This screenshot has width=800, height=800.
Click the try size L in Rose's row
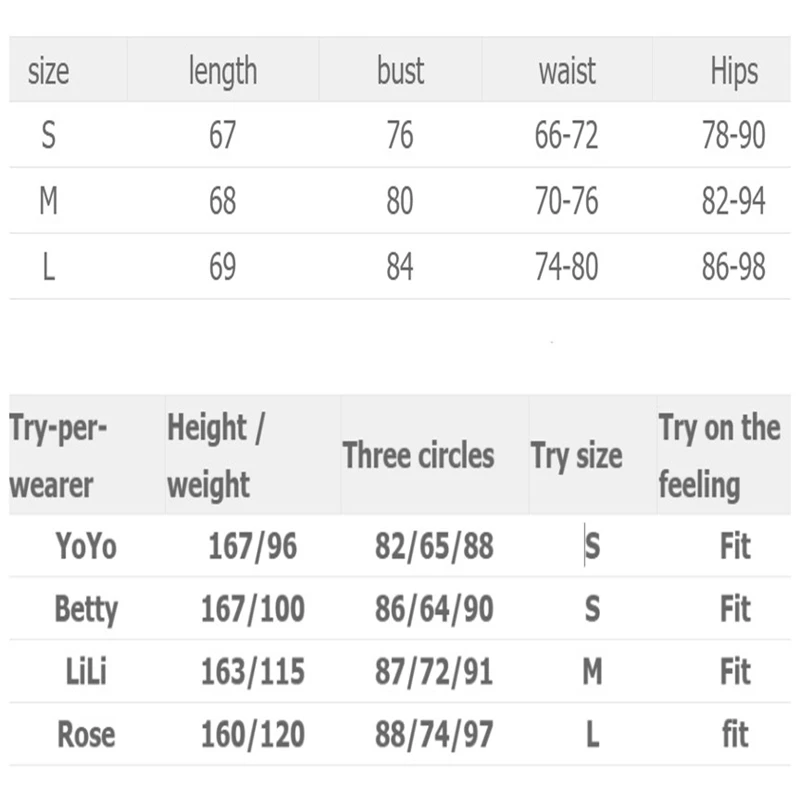592,735
